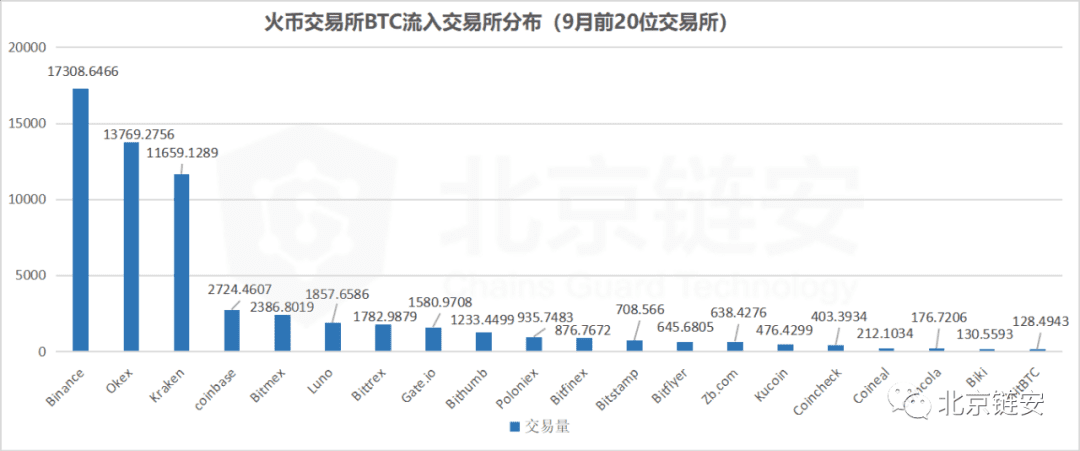Select data label 2724.4607
The width and height of the screenshot is (1080, 451).
[240, 289]
